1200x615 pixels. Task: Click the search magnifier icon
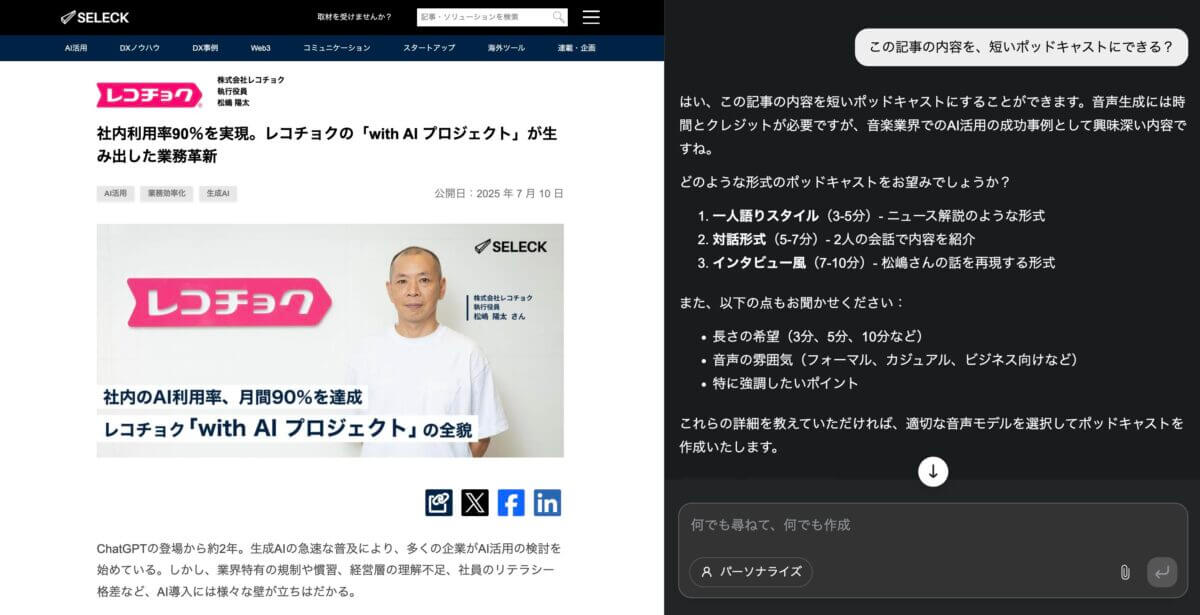[x=559, y=17]
